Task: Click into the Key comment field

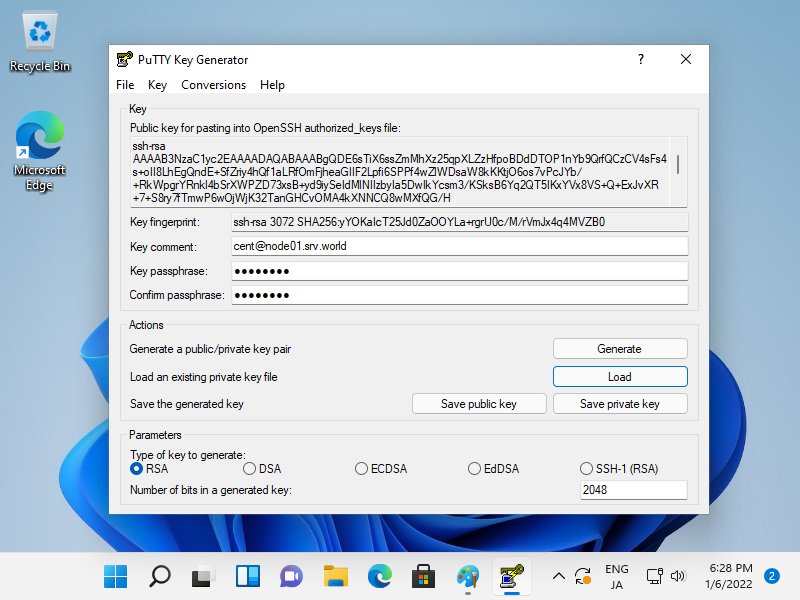Action: tap(460, 246)
